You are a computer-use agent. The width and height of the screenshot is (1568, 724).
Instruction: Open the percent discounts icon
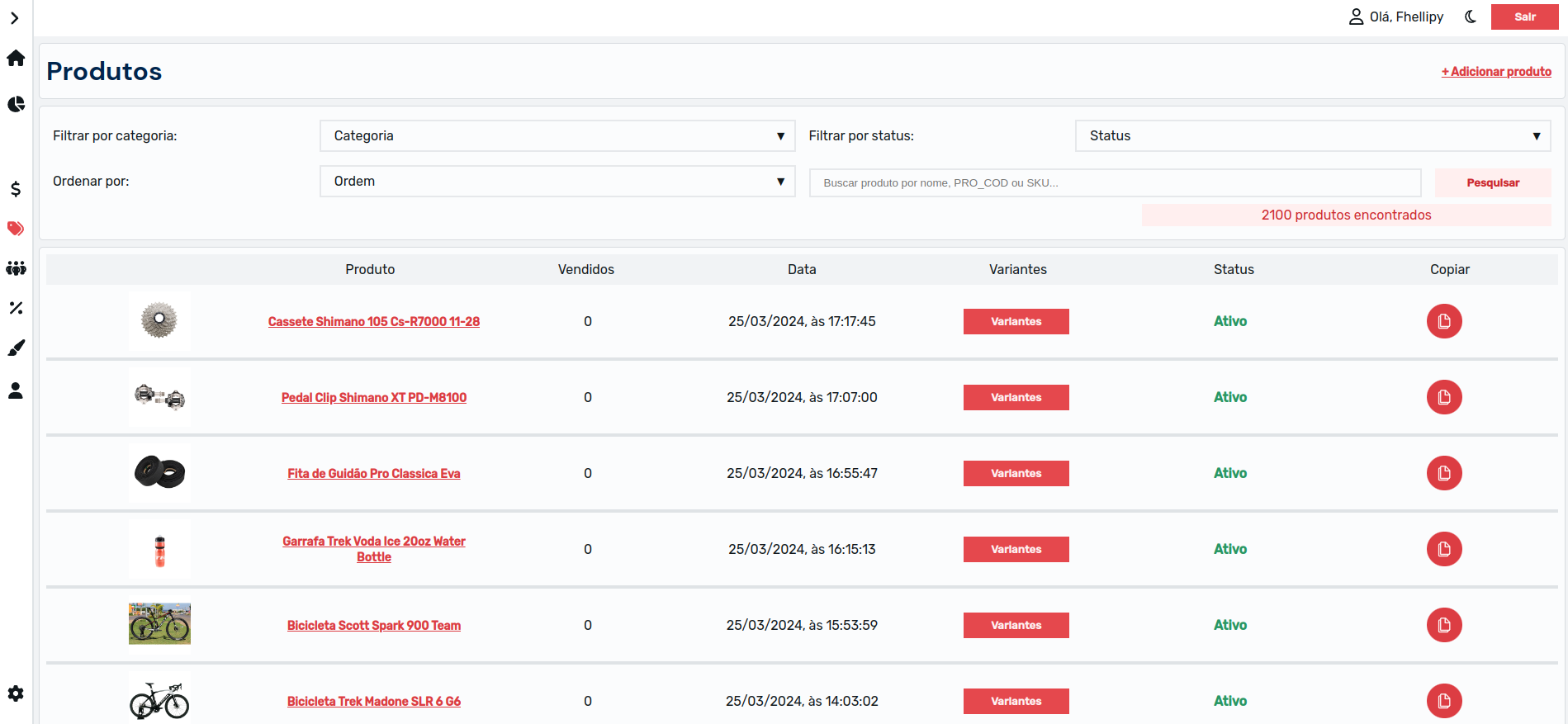16,308
